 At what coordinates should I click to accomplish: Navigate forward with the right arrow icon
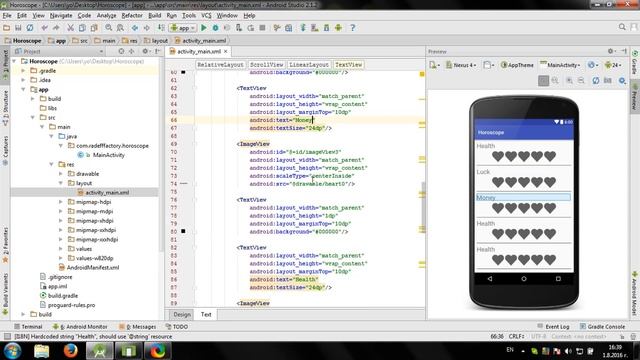(x=146, y=28)
